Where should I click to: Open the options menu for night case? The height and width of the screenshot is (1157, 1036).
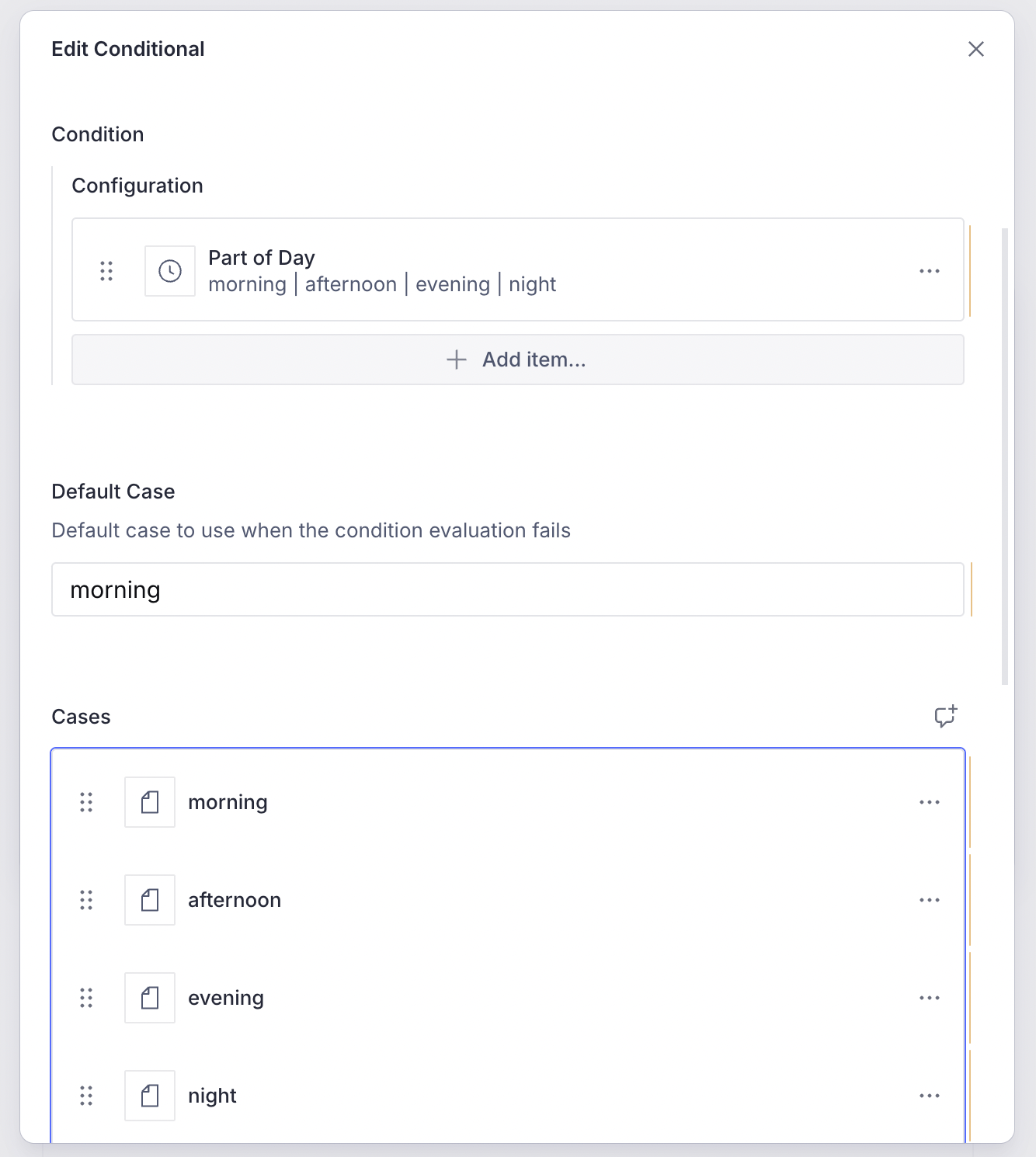(x=930, y=1096)
